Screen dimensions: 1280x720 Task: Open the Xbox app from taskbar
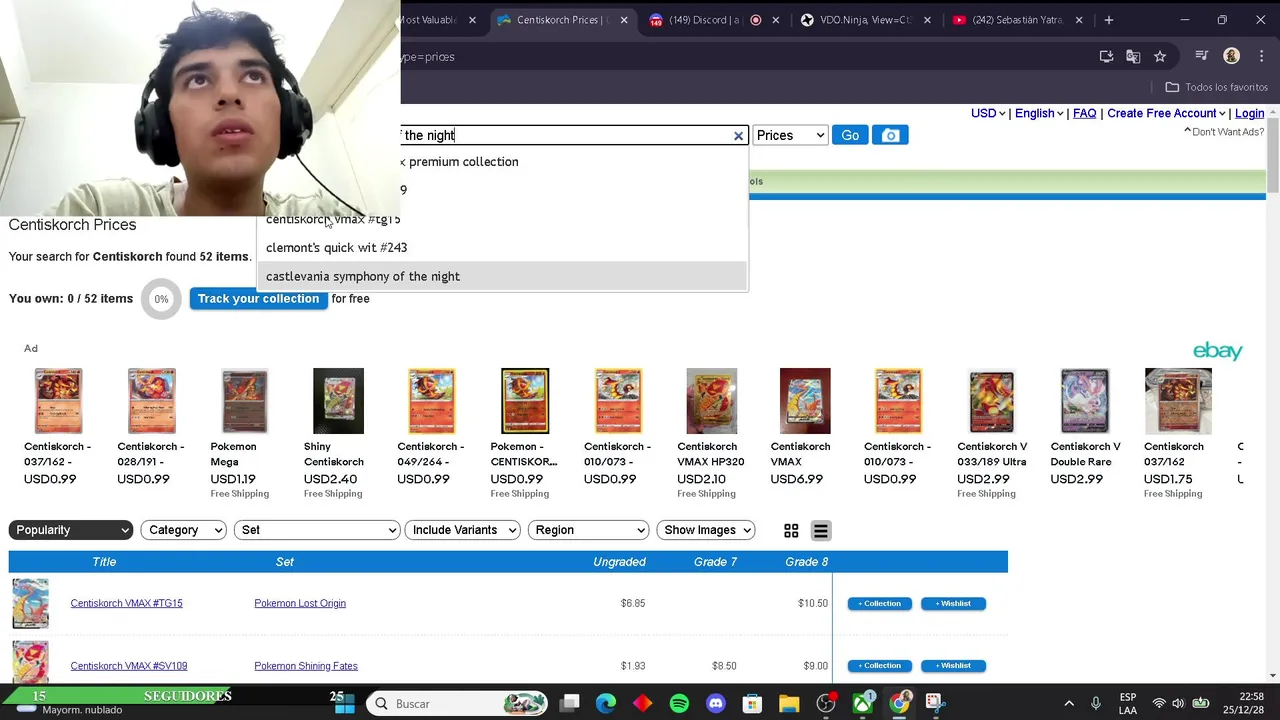[862, 704]
